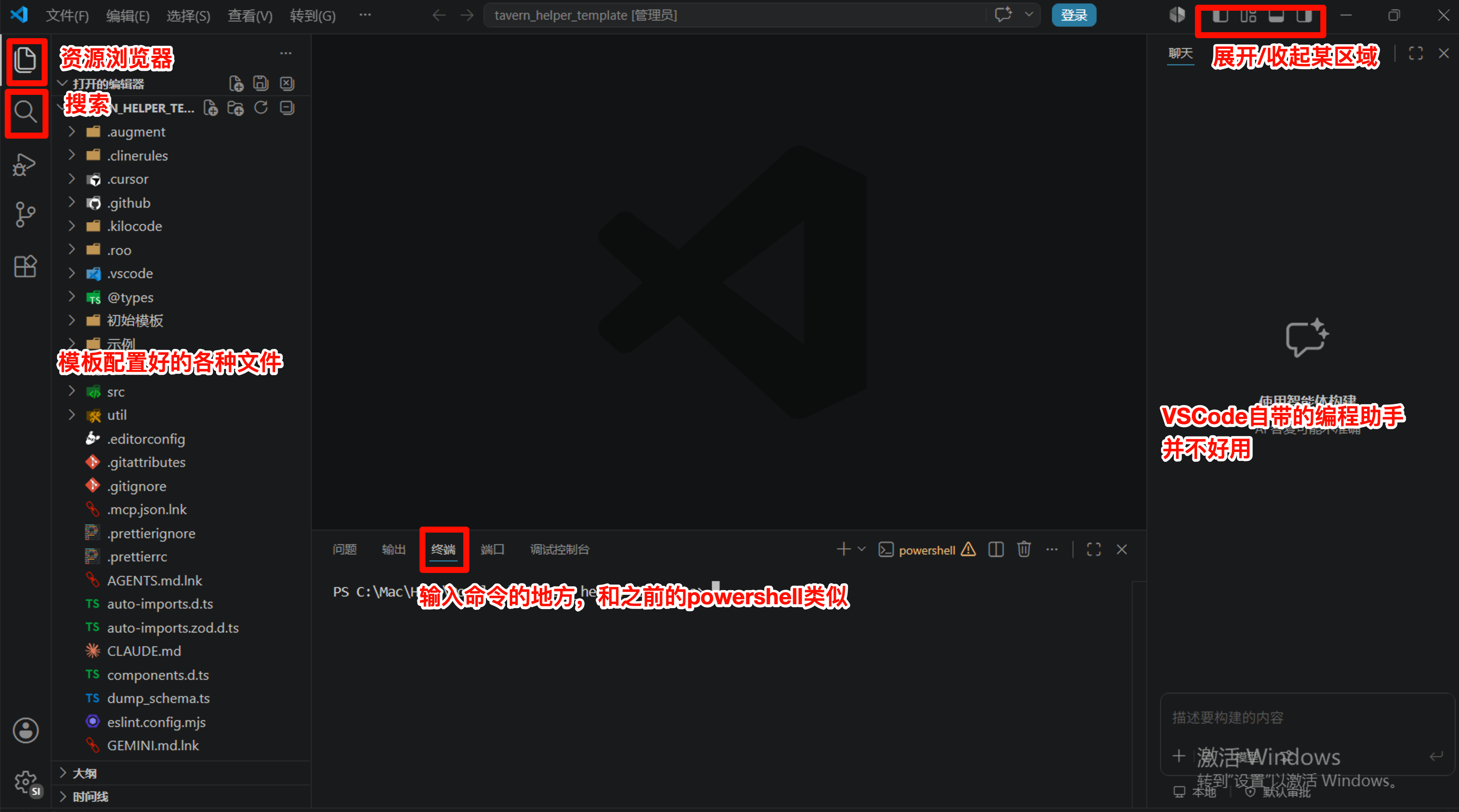Open Accounts menu in activity bar
Image resolution: width=1459 pixels, height=812 pixels.
click(25, 730)
